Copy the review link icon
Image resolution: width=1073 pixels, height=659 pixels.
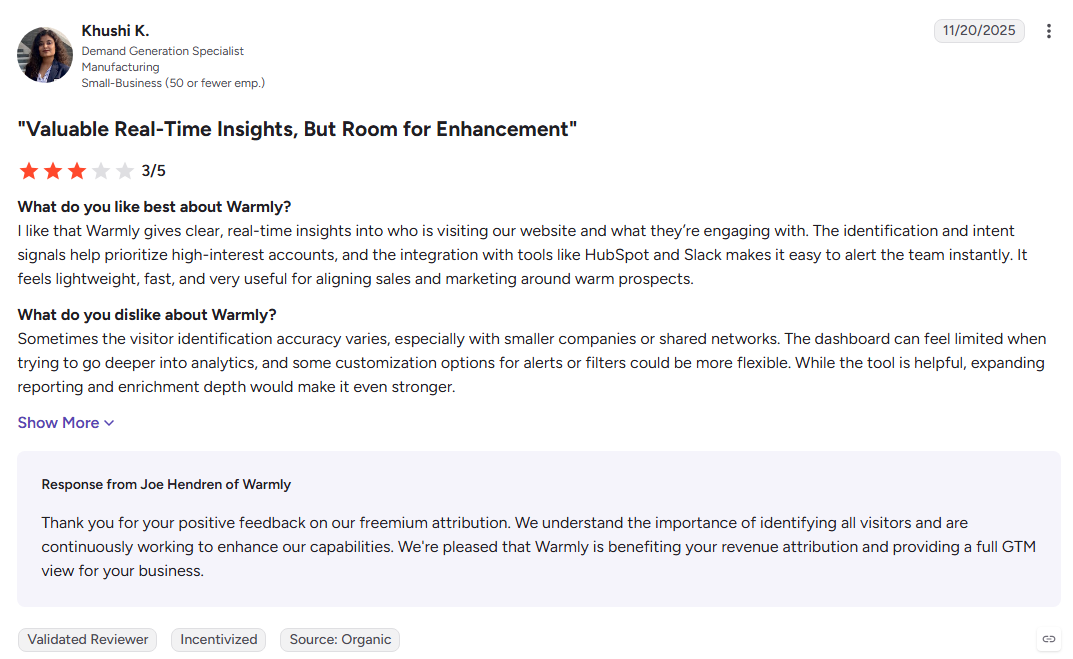coord(1048,639)
